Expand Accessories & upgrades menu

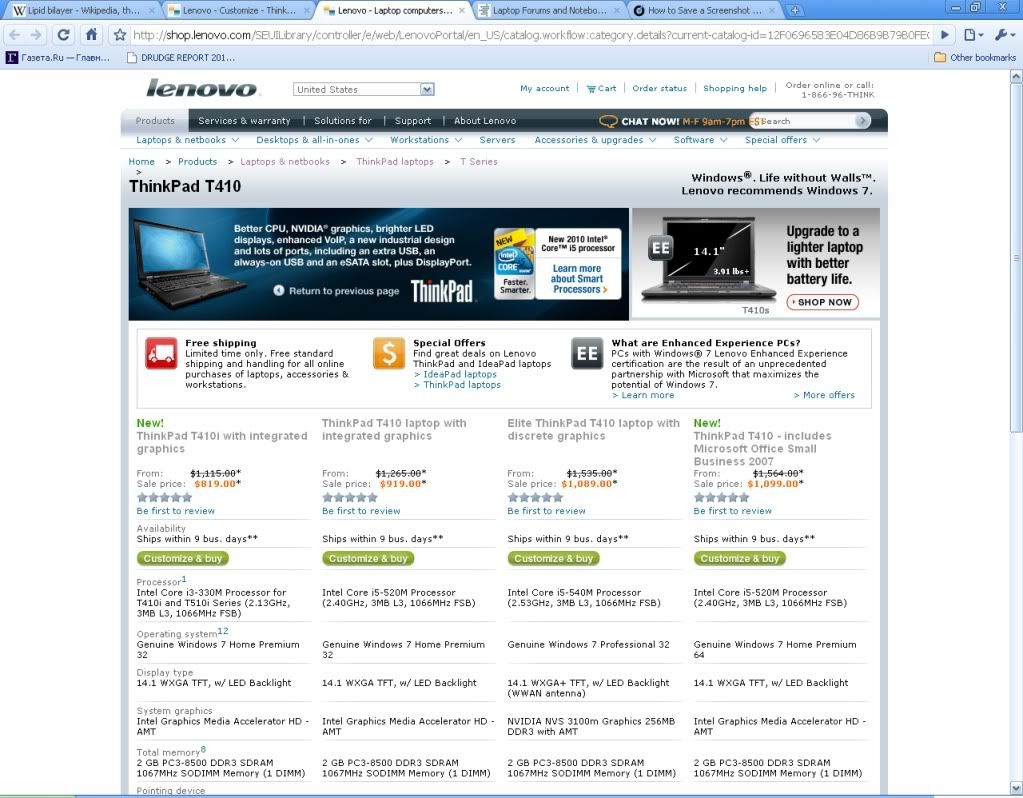(x=595, y=140)
